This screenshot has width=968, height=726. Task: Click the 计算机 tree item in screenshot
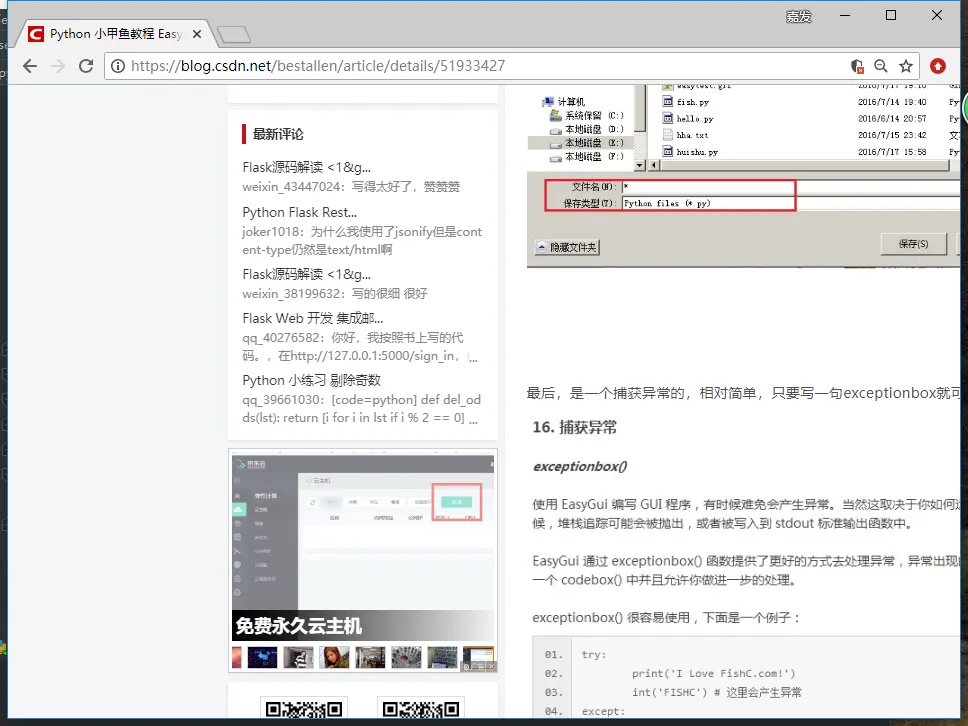[x=564, y=102]
